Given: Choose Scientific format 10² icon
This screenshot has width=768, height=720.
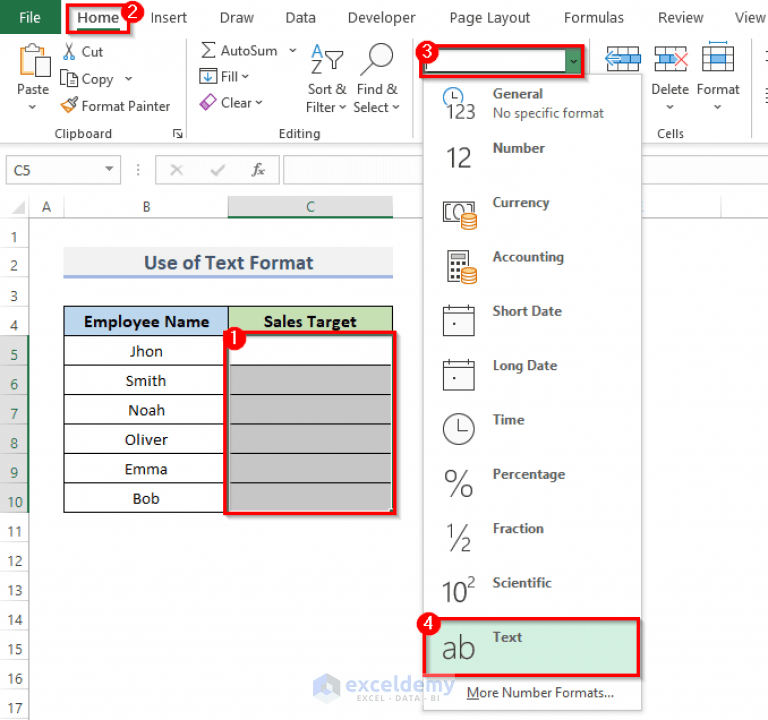Looking at the screenshot, I should [458, 590].
